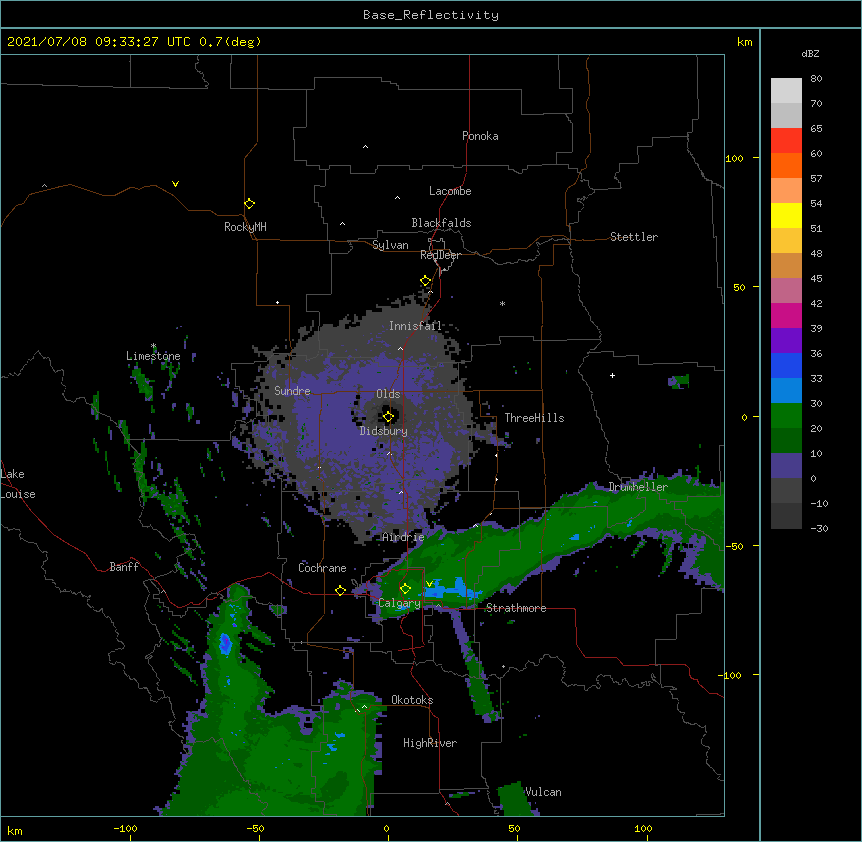Click the Lake Louise label
The height and width of the screenshot is (842, 862).
point(18,484)
